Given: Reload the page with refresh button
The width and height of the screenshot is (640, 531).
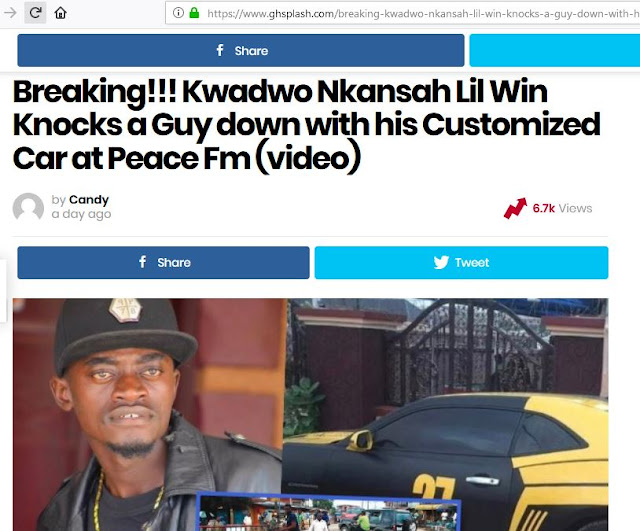Looking at the screenshot, I should 35,13.
